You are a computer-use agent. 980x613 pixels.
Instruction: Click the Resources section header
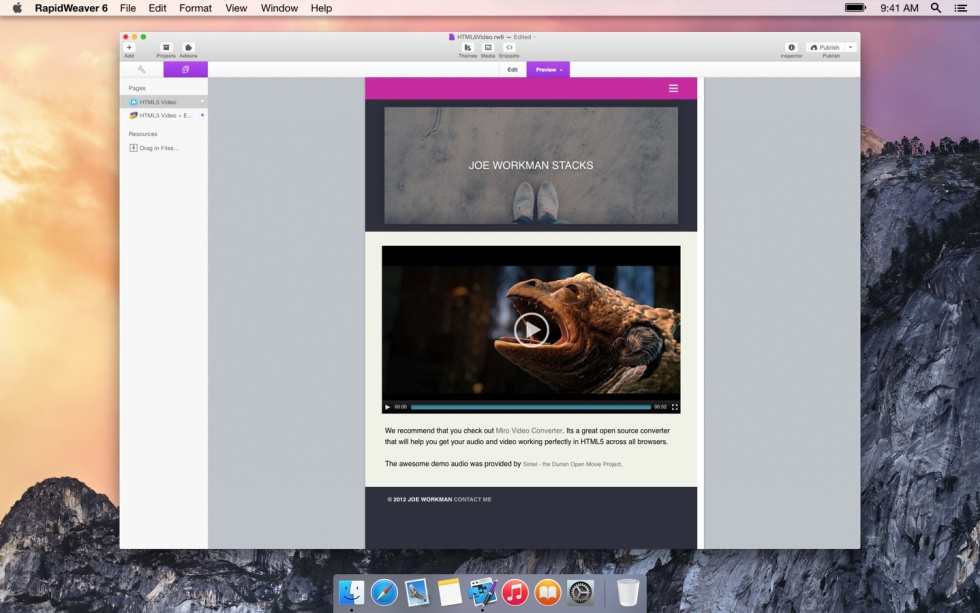click(143, 134)
